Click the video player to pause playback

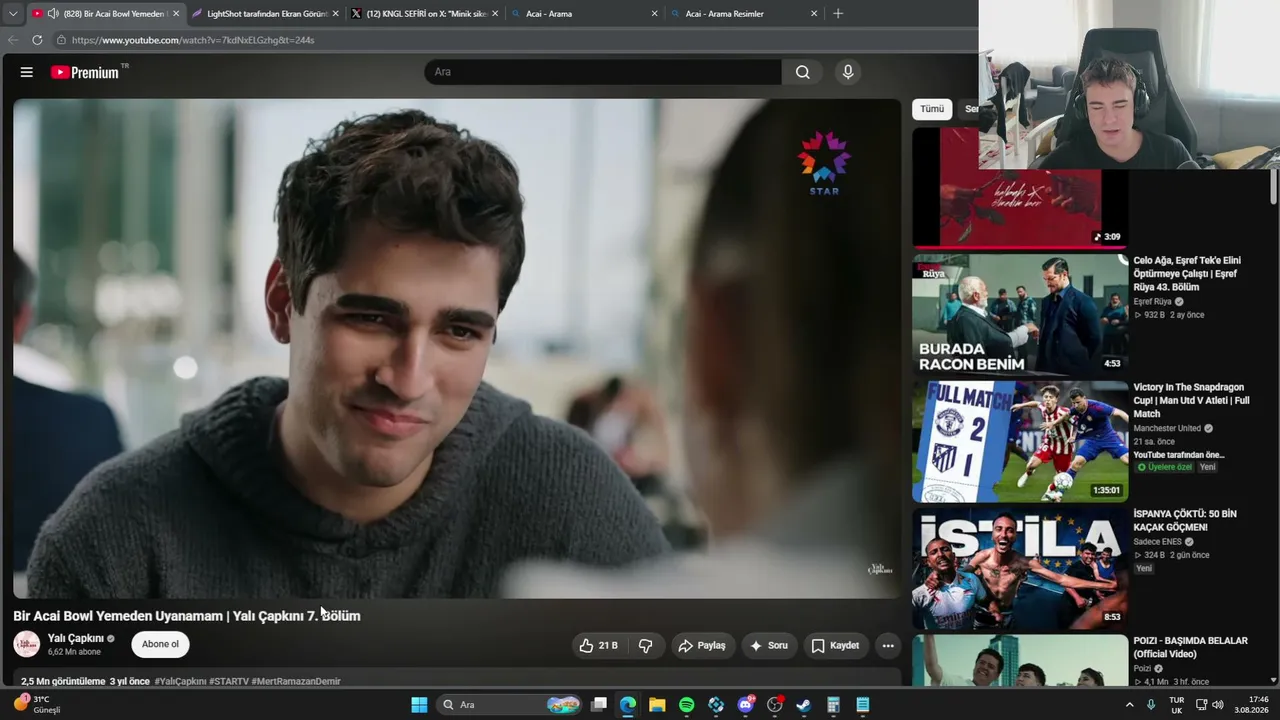pyautogui.click(x=457, y=348)
